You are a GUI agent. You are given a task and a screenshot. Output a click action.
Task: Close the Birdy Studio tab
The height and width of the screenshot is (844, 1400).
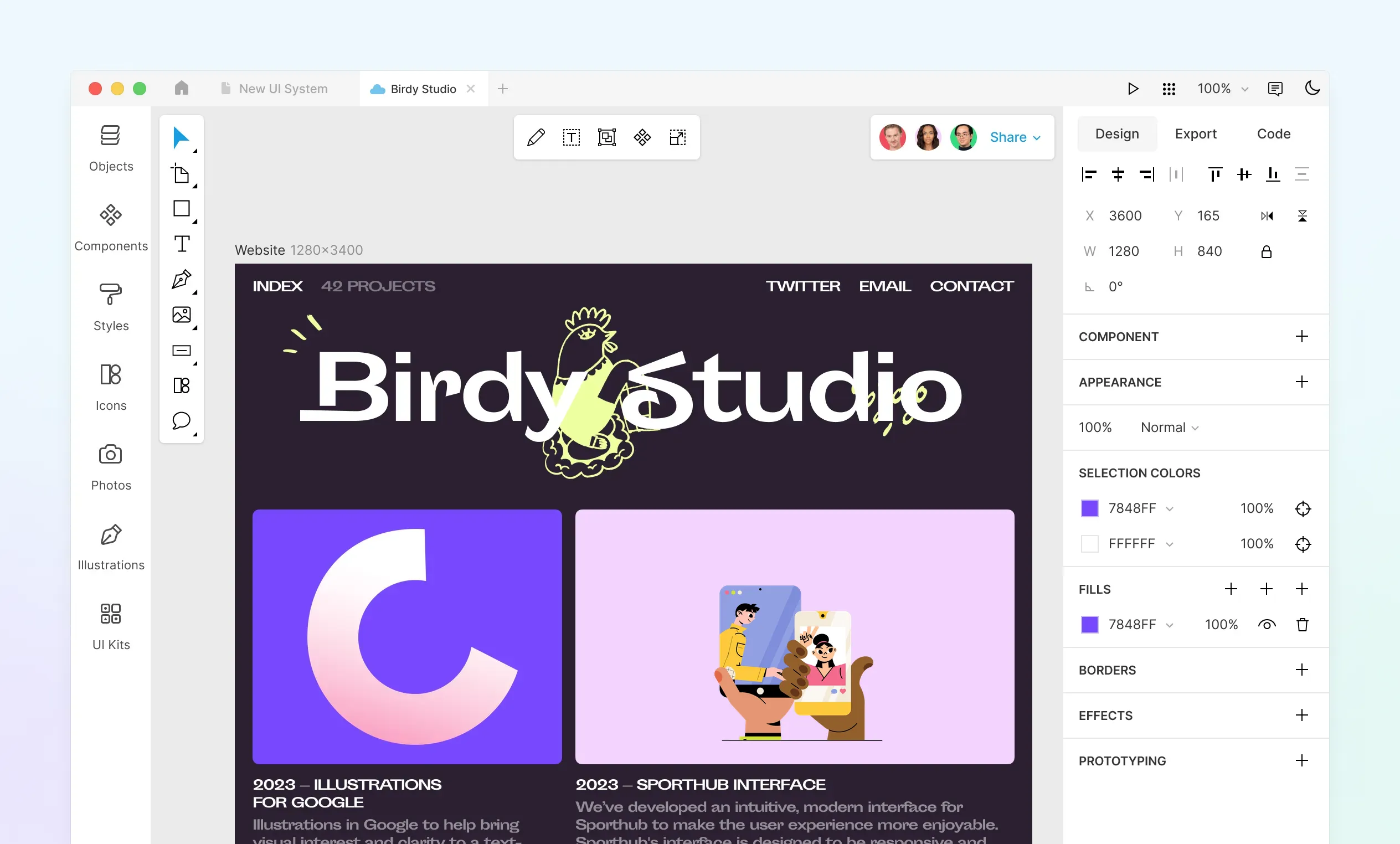point(471,89)
